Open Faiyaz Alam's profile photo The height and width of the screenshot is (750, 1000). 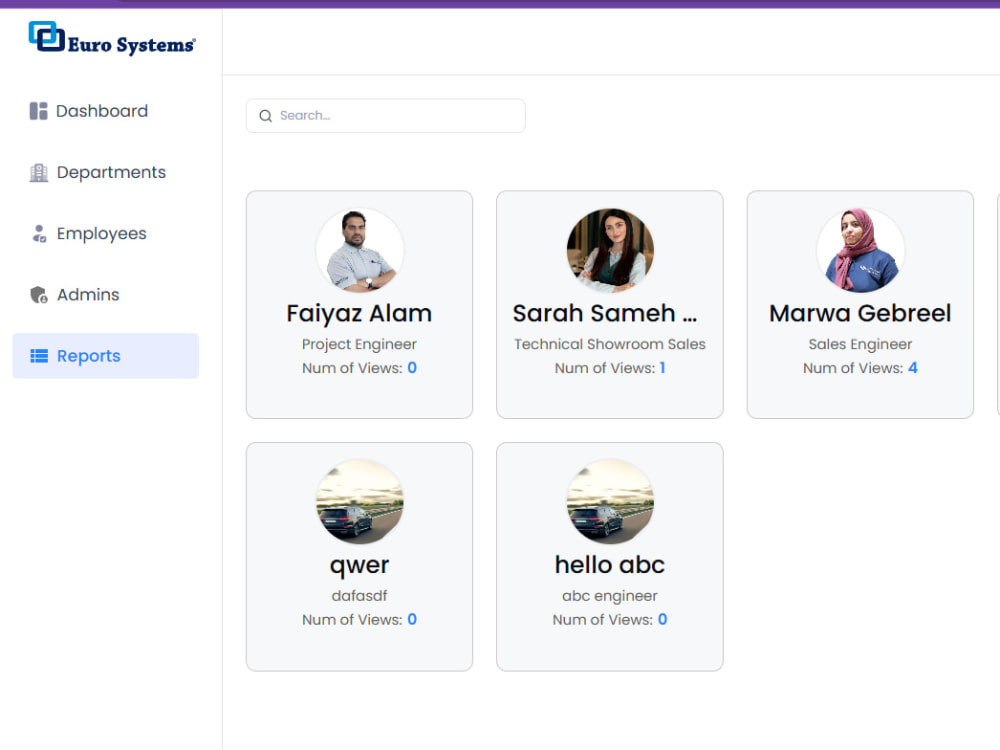point(360,251)
